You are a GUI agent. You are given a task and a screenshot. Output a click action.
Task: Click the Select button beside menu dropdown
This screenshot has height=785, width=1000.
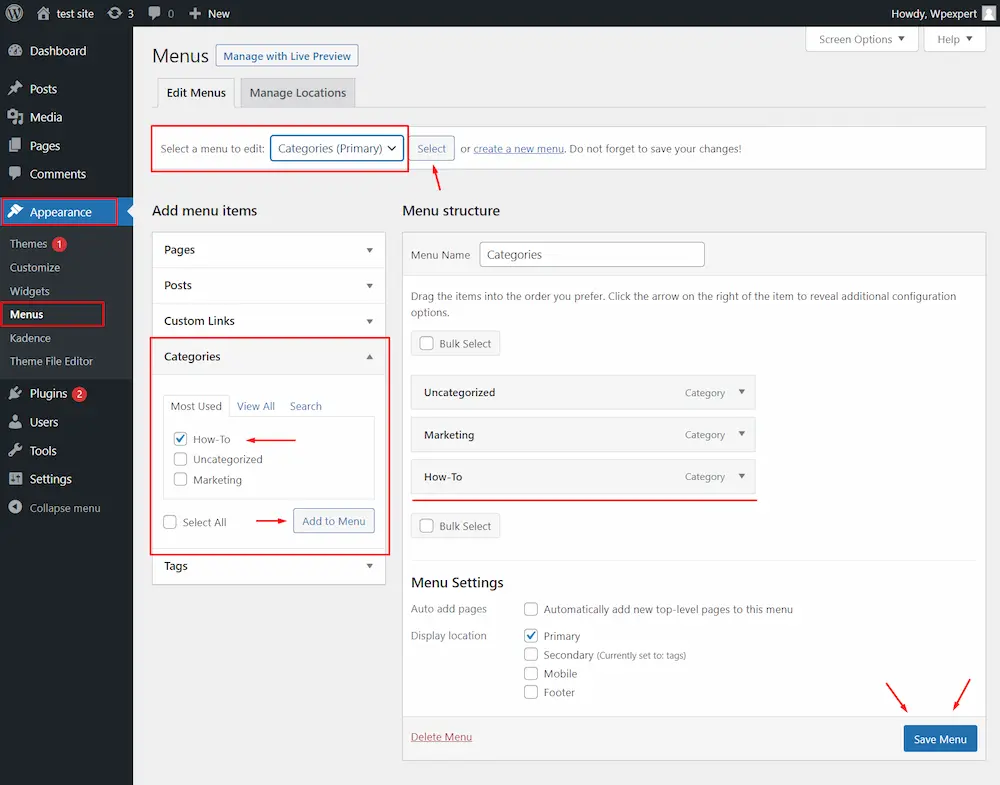[x=431, y=149]
